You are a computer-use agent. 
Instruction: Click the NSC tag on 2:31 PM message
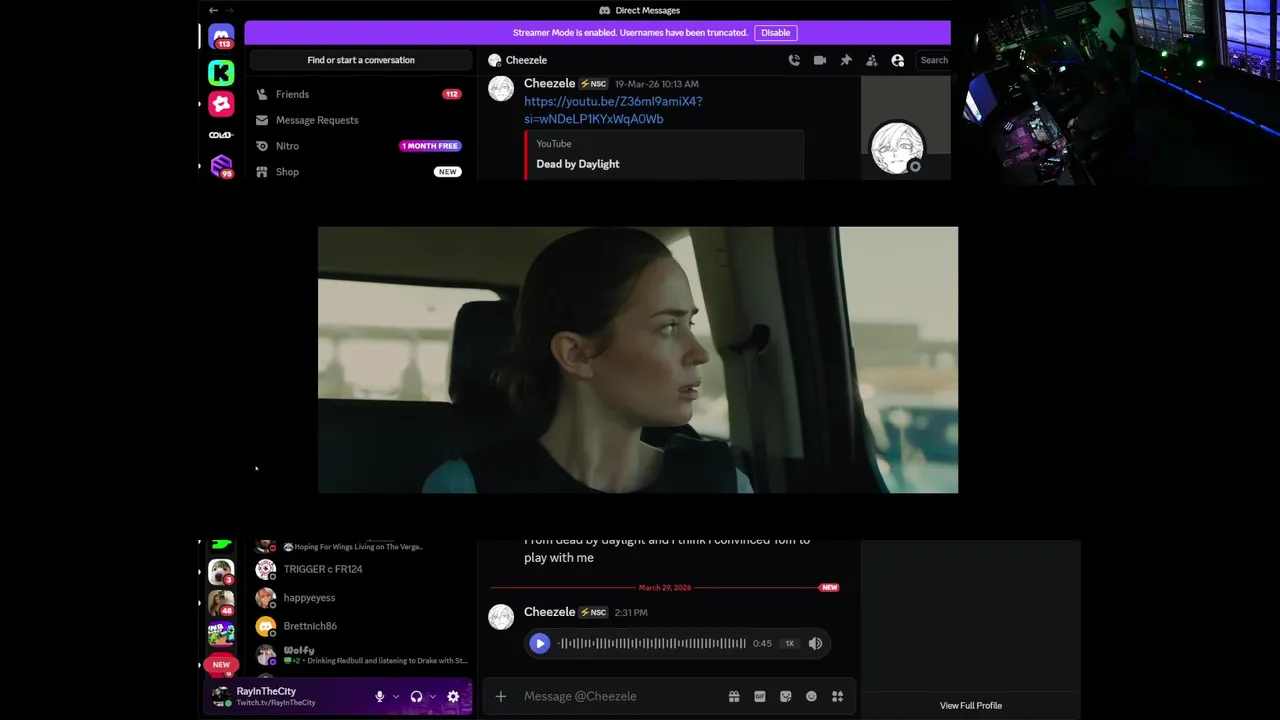(594, 612)
